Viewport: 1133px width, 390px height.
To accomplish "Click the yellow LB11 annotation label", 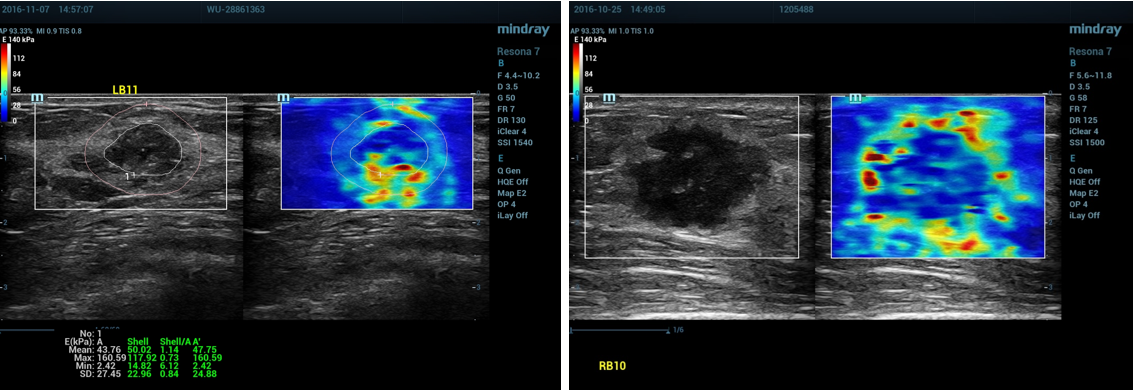I will point(124,90).
